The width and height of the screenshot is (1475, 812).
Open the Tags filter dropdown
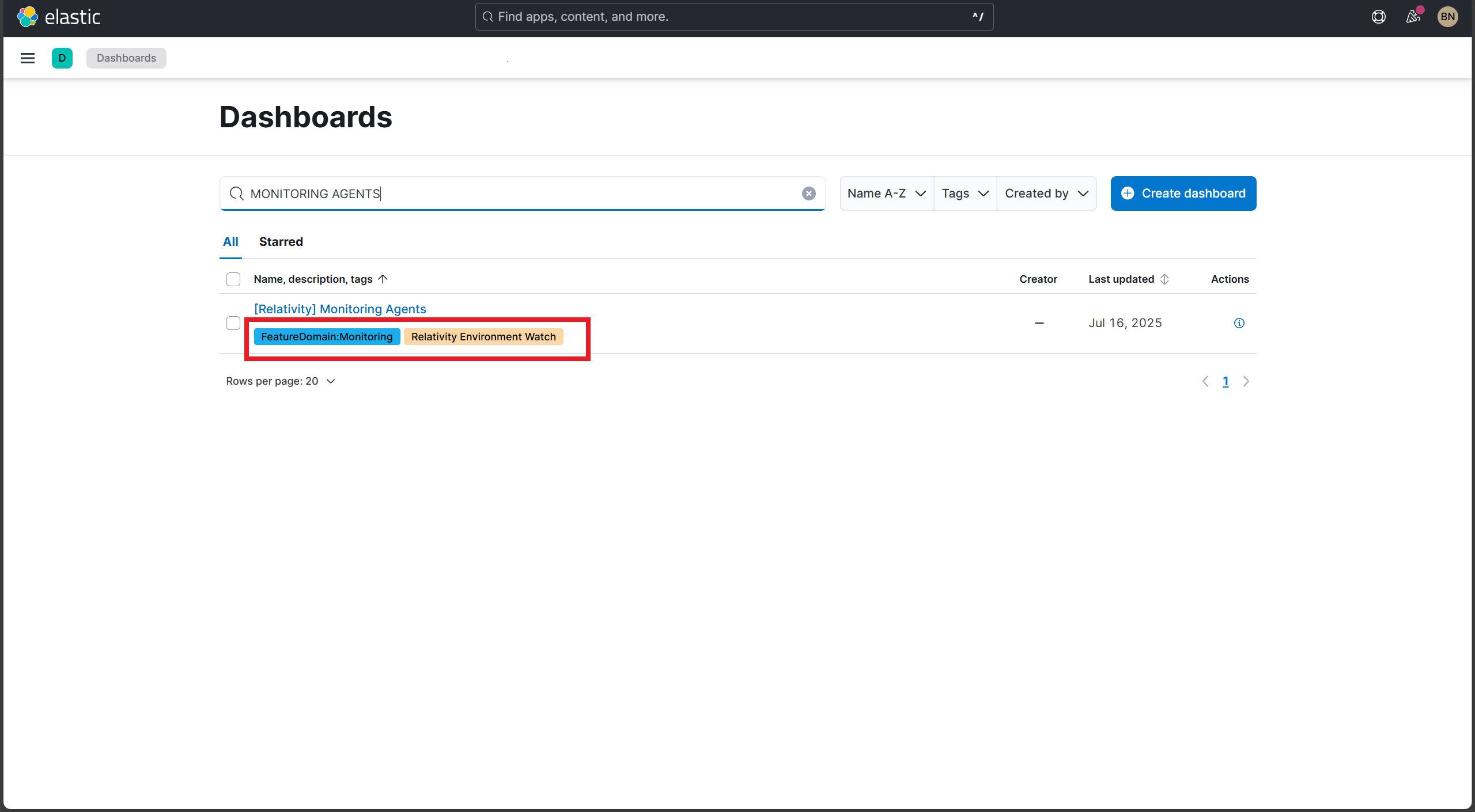964,193
